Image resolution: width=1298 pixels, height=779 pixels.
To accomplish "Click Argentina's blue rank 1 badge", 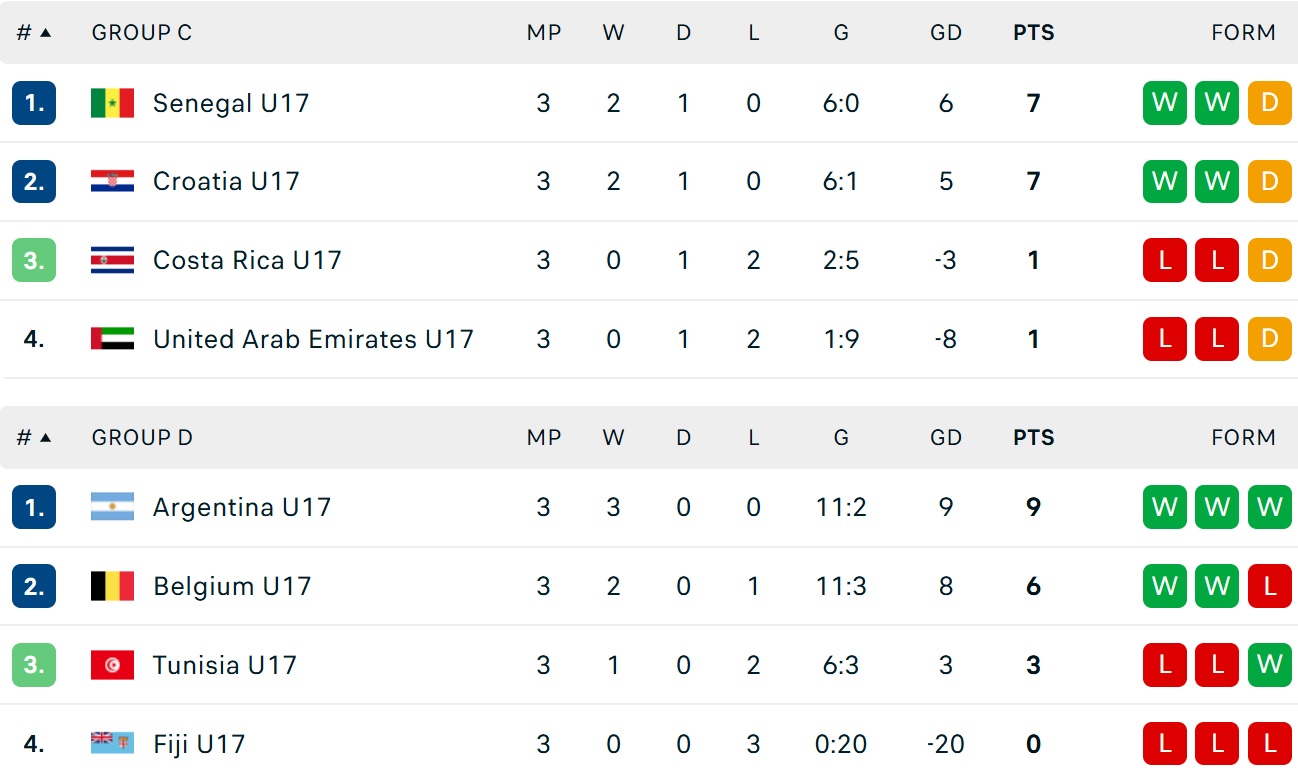I will coord(34,507).
